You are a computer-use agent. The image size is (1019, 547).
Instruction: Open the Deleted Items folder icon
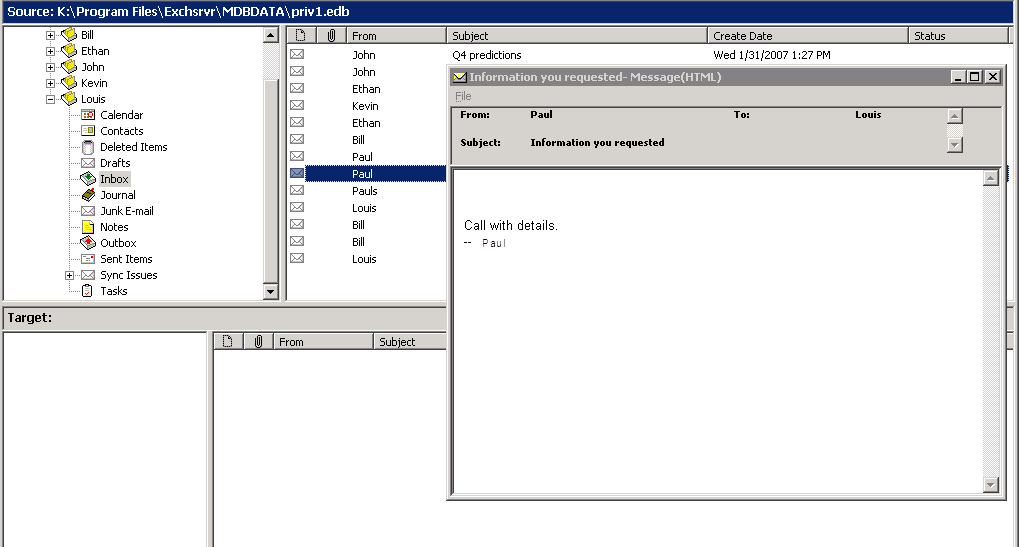tap(88, 147)
